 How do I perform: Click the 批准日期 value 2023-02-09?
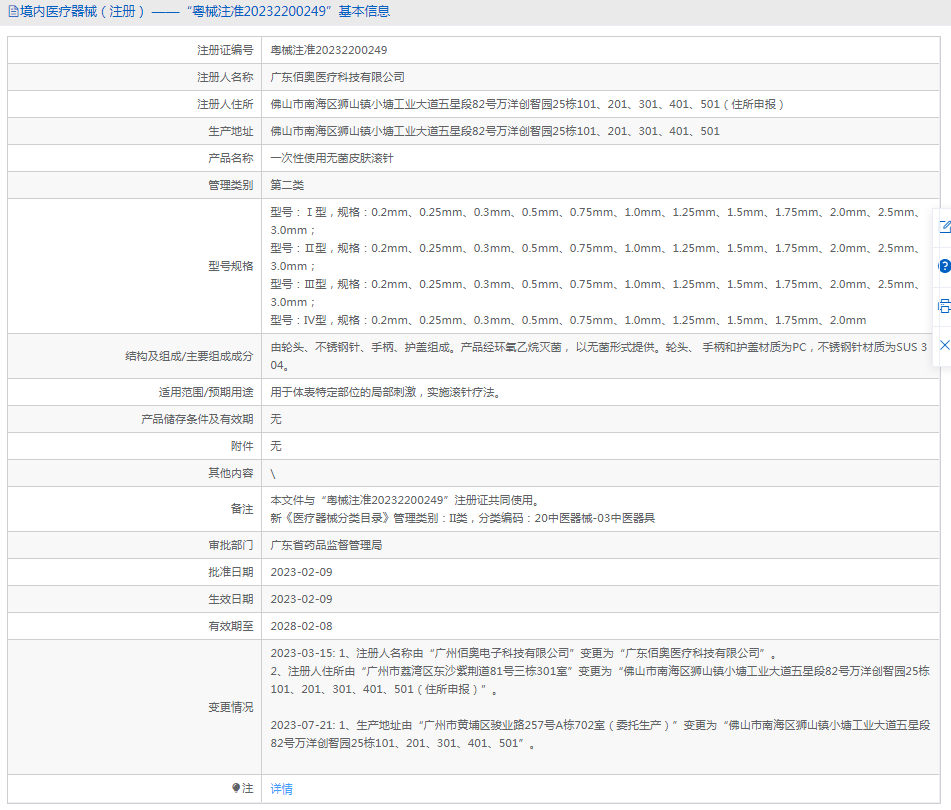[x=301, y=572]
